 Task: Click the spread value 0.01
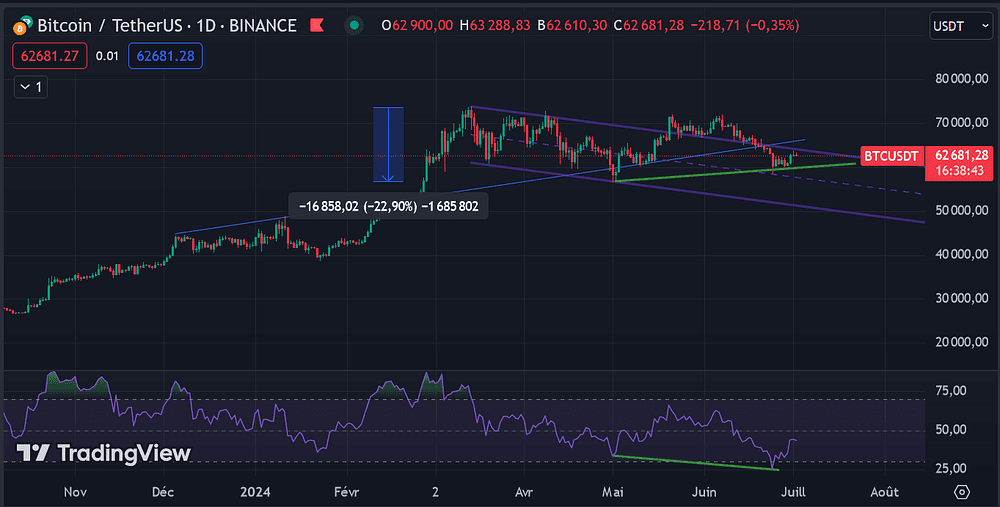(x=107, y=56)
